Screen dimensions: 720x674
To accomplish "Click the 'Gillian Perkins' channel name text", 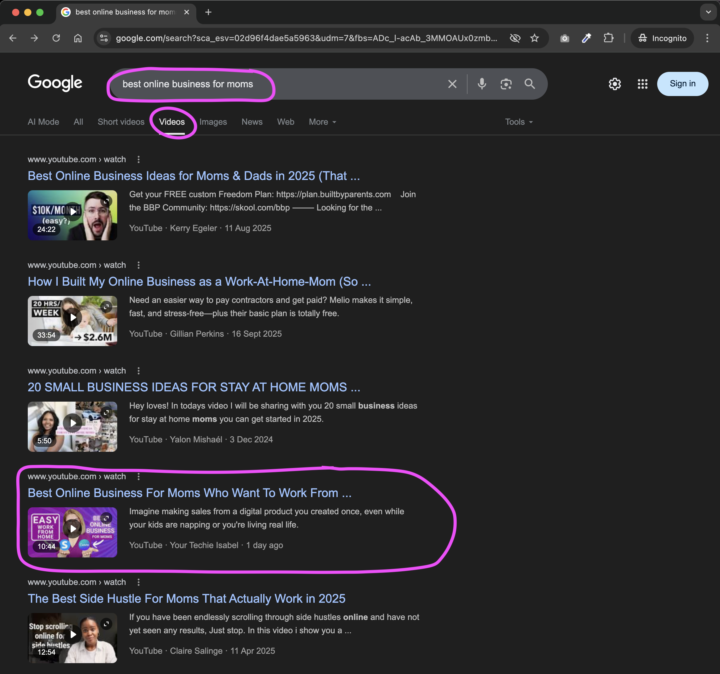I will coord(197,334).
